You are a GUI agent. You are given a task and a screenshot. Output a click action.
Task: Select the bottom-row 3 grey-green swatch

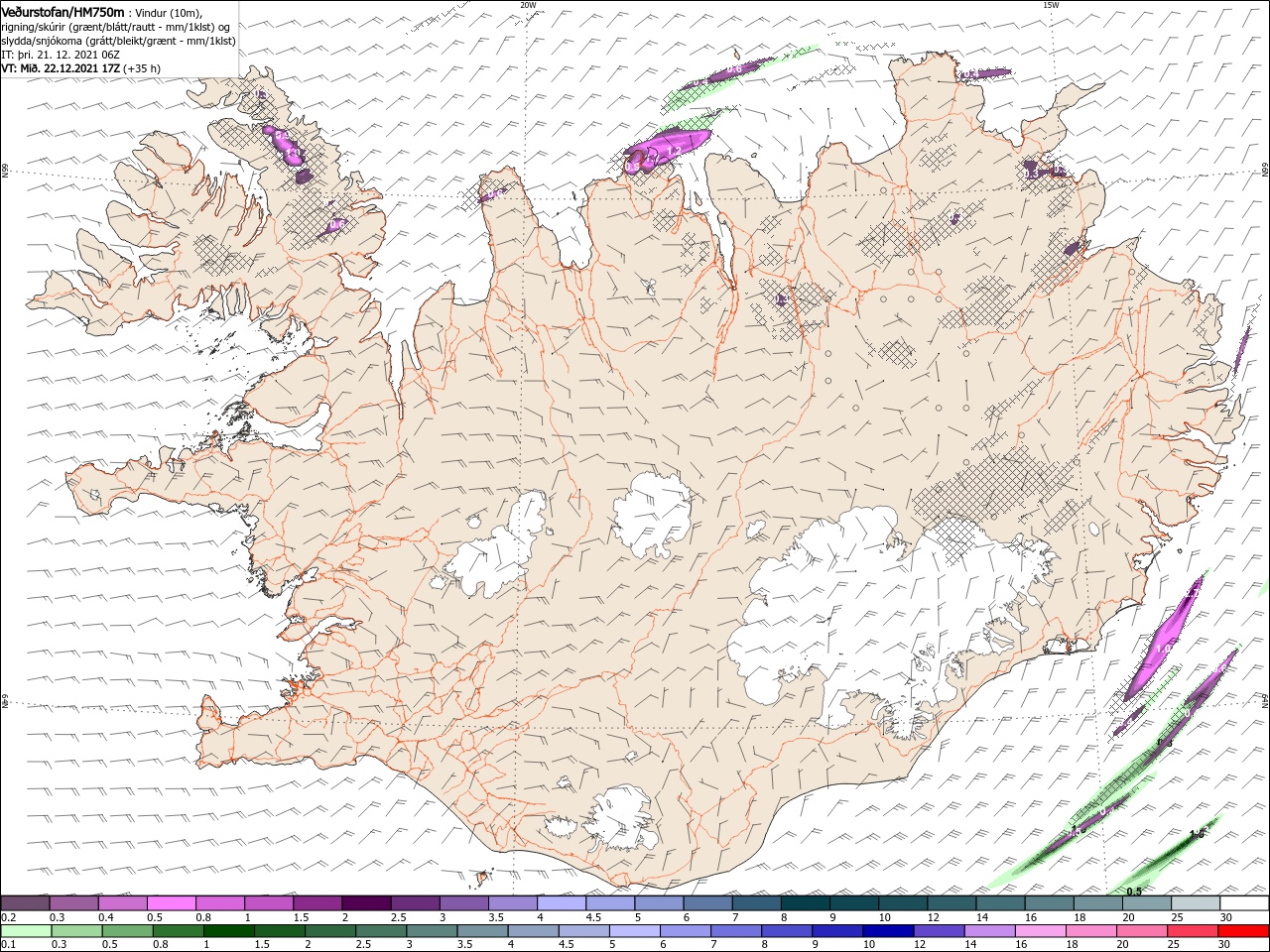[432, 931]
